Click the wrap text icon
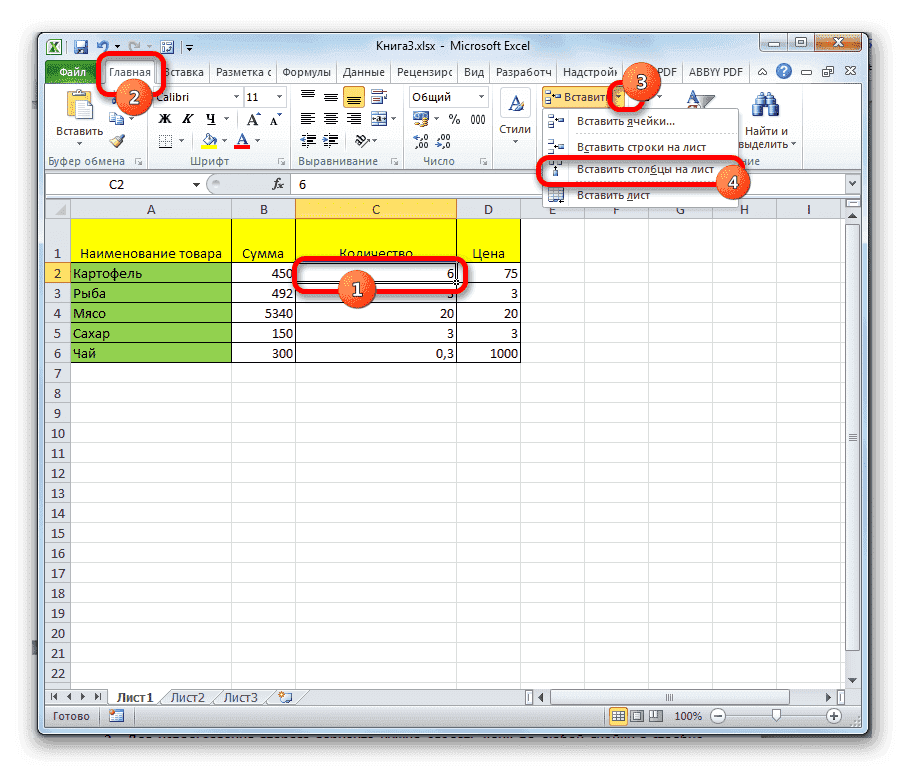The width and height of the screenshot is (904, 770). (x=381, y=97)
